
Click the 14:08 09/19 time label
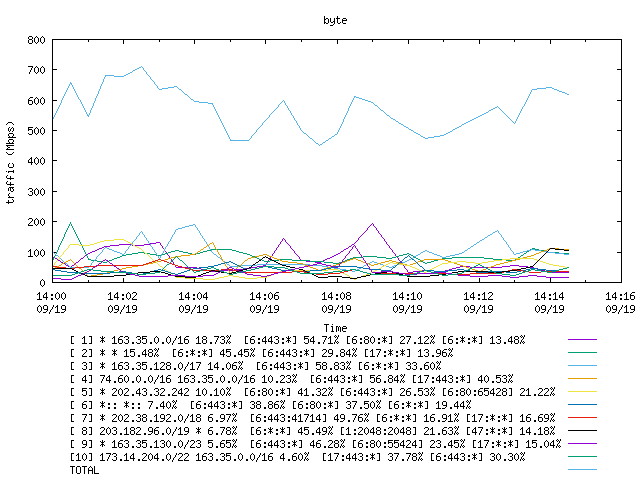(336, 302)
